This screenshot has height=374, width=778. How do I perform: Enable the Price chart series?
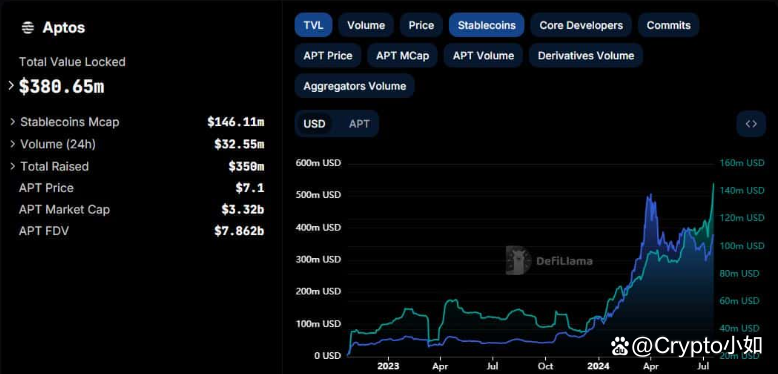pos(421,25)
